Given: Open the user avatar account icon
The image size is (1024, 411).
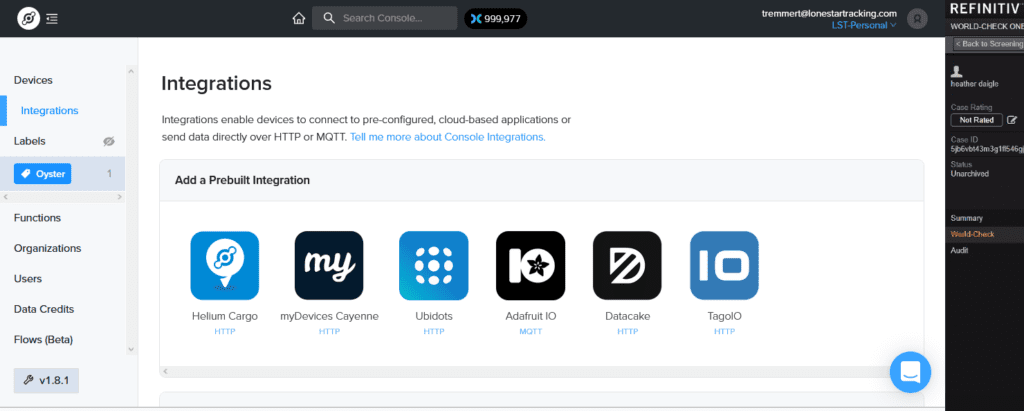Looking at the screenshot, I should tap(918, 19).
